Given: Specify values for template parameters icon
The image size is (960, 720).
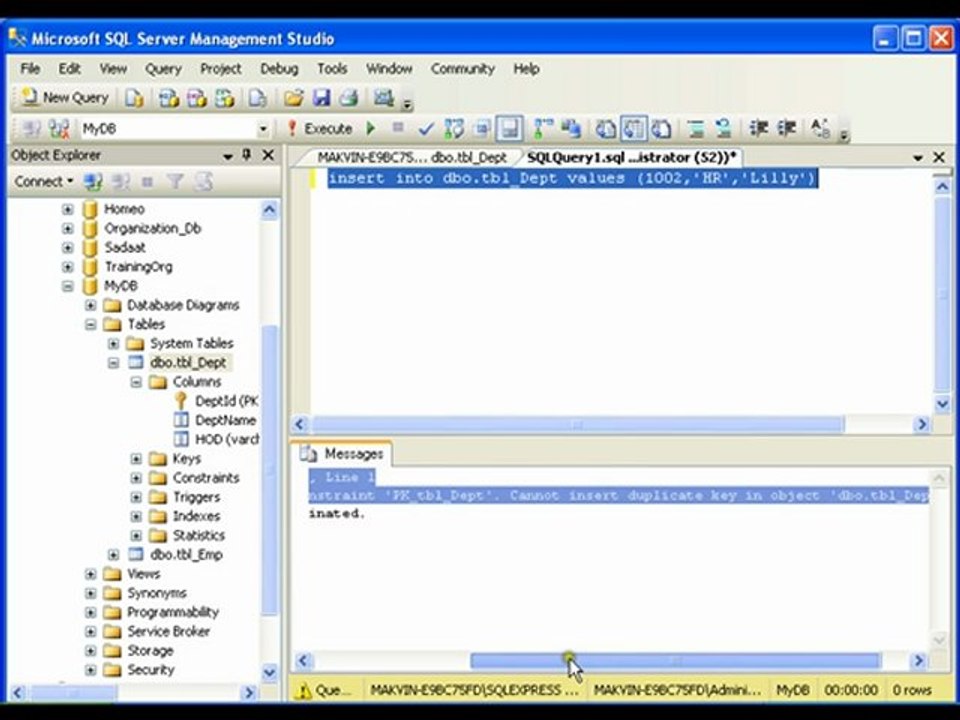Looking at the screenshot, I should coord(820,129).
